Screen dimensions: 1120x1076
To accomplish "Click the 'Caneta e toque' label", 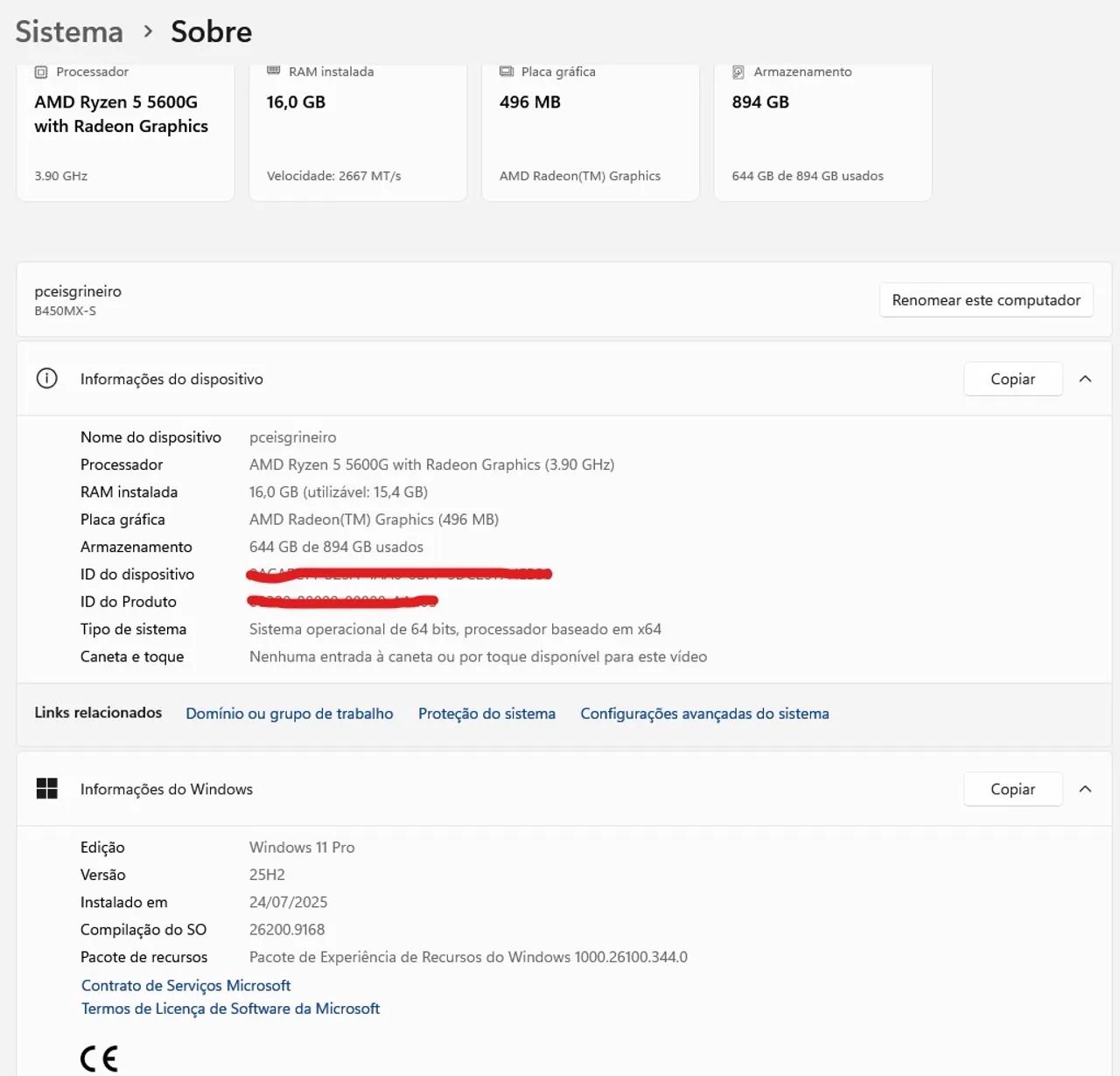I will (132, 657).
